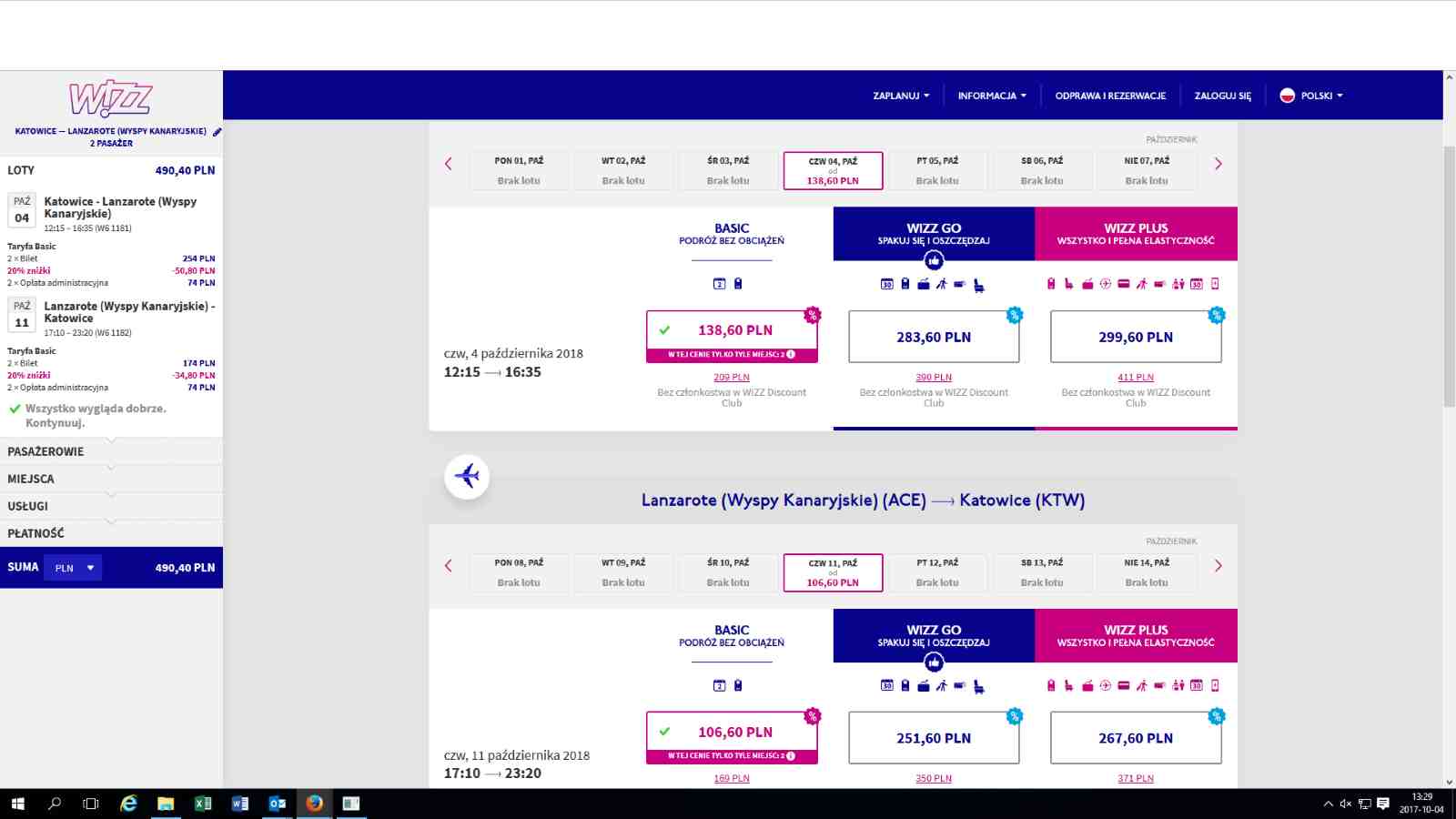Click thumbs-up badge on outbound WIZZ GO

pyautogui.click(x=934, y=261)
